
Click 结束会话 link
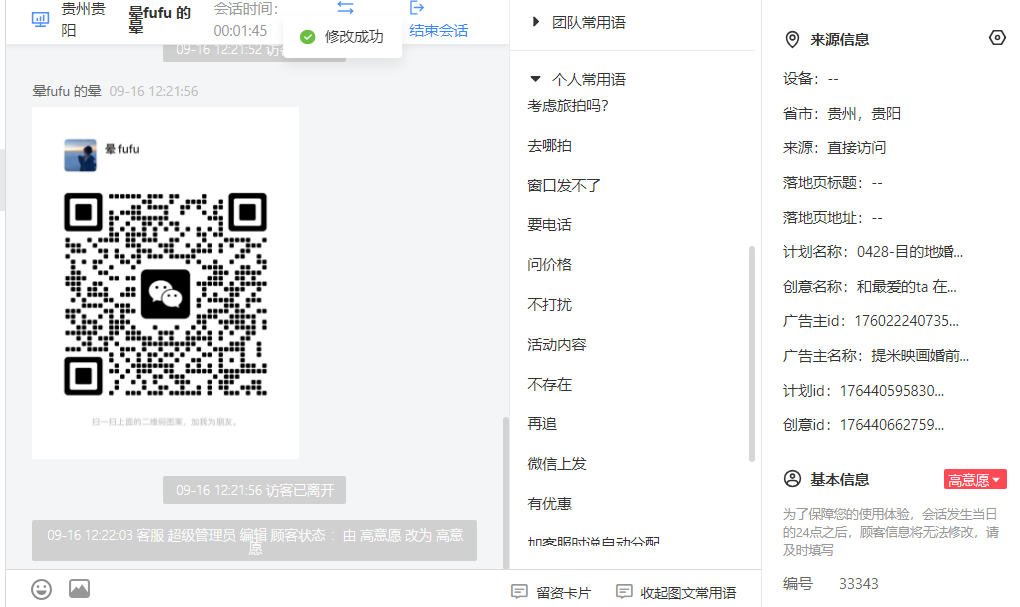point(438,31)
